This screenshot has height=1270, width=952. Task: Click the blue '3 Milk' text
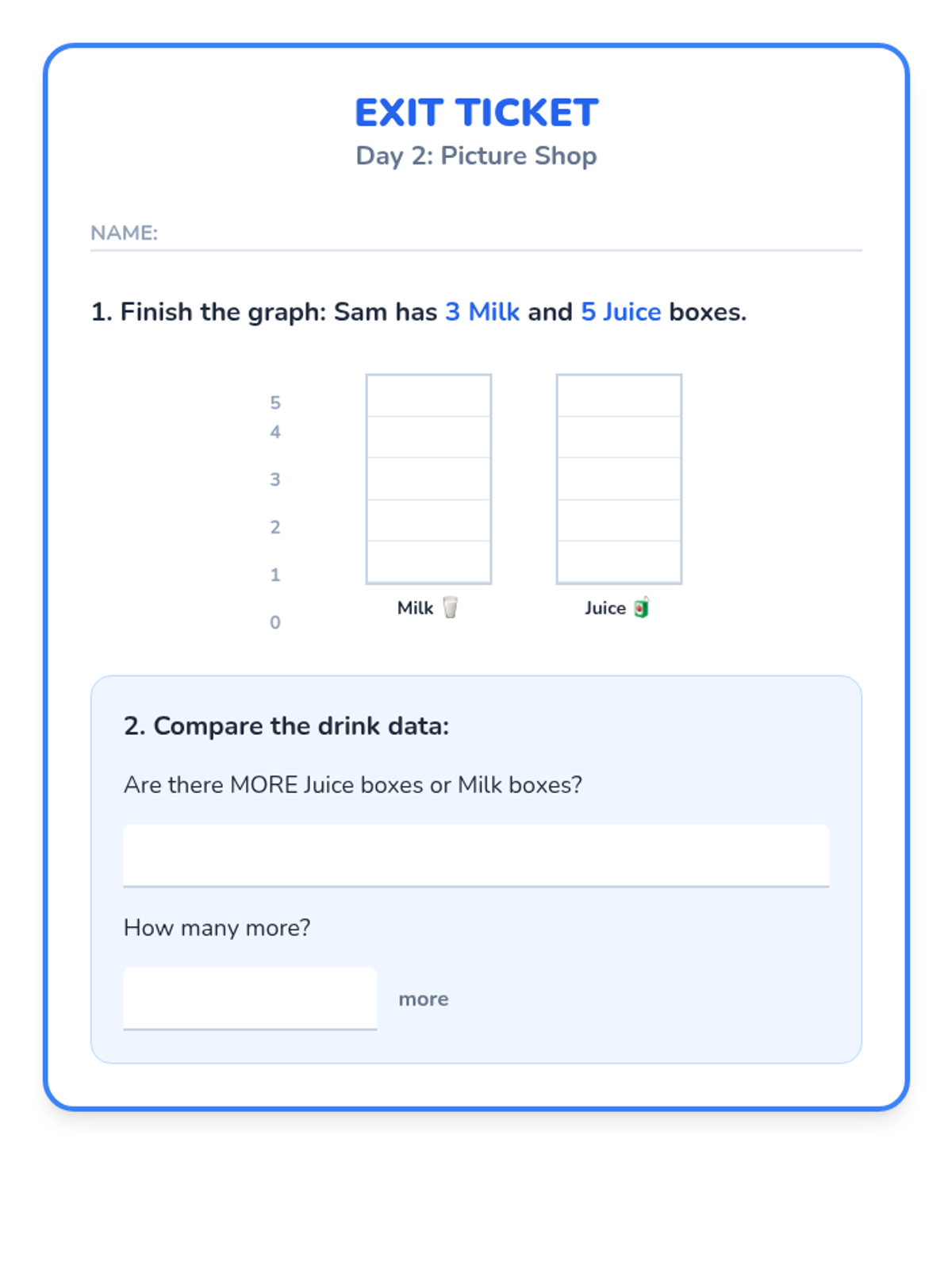pyautogui.click(x=482, y=312)
